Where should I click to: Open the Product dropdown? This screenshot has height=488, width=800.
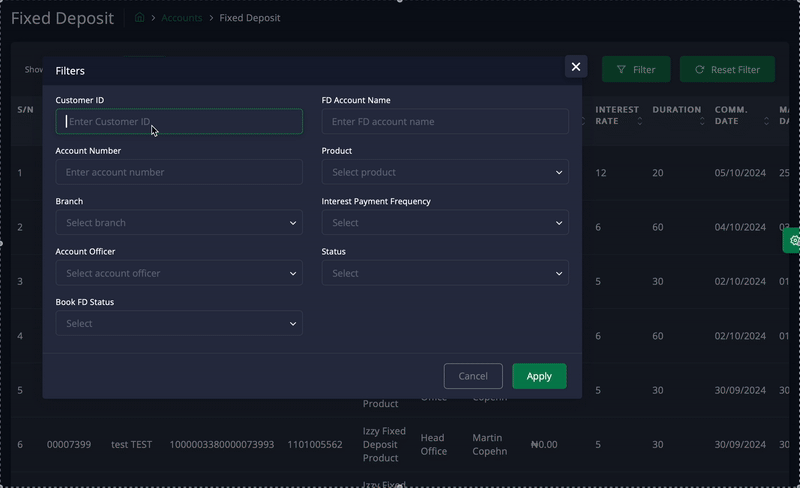tap(445, 172)
